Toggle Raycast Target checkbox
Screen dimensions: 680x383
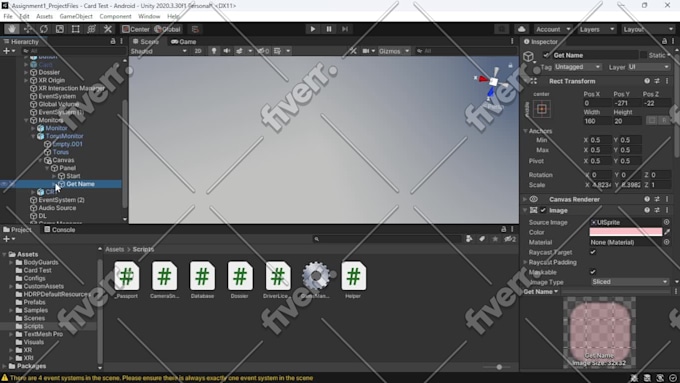(593, 252)
